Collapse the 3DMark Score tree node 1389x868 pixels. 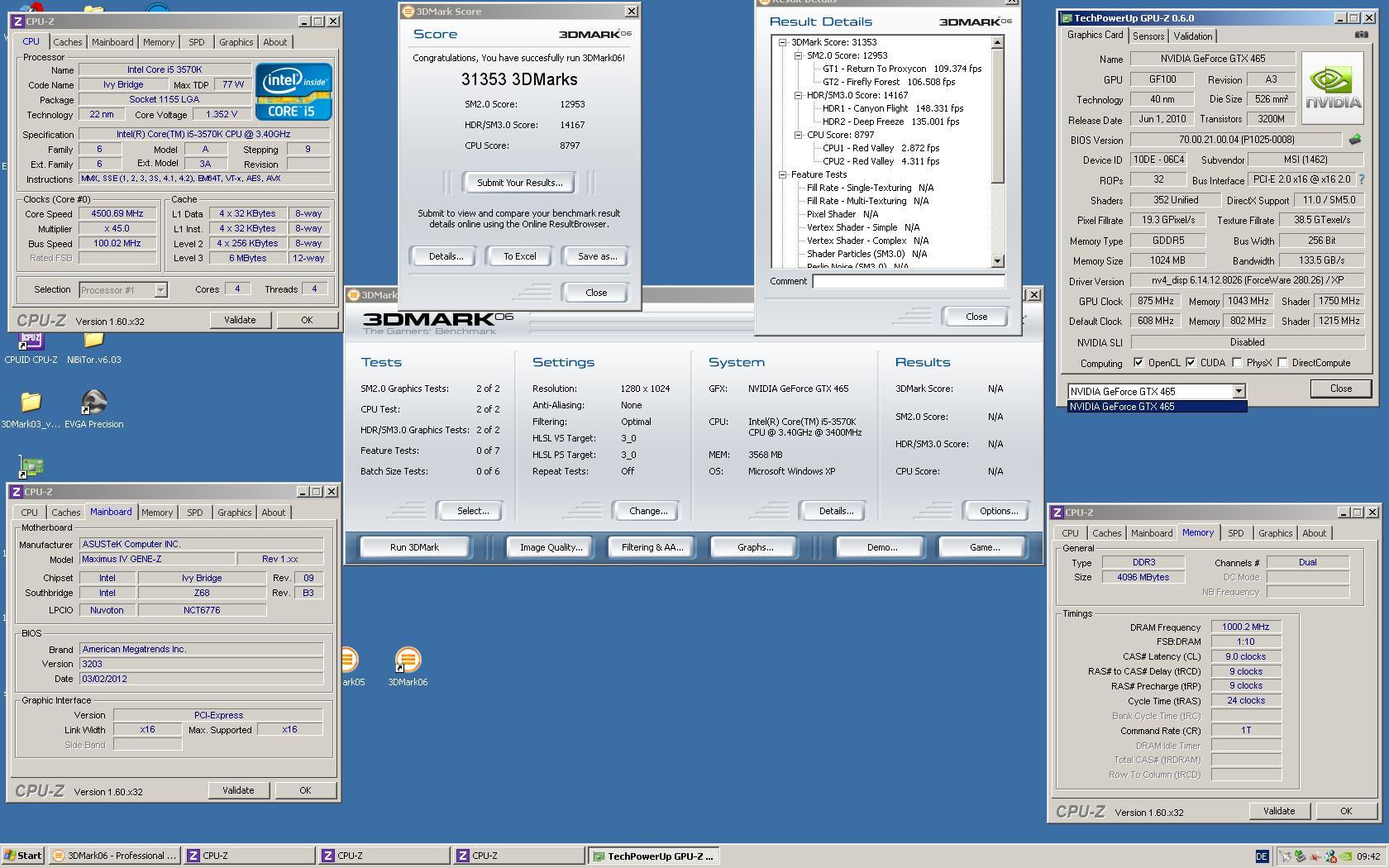(x=782, y=42)
